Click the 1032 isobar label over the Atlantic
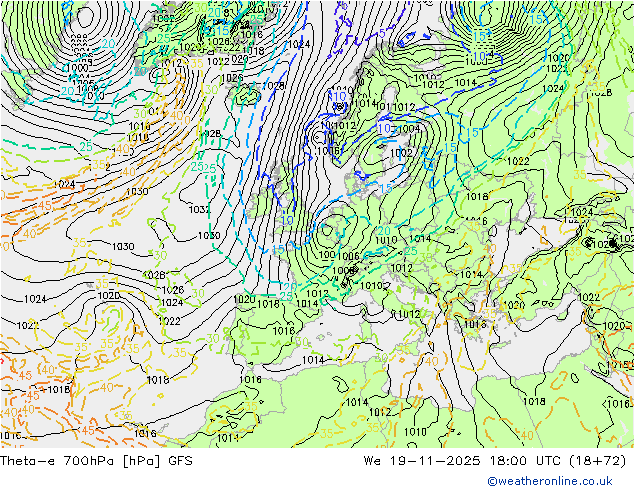 click(199, 209)
